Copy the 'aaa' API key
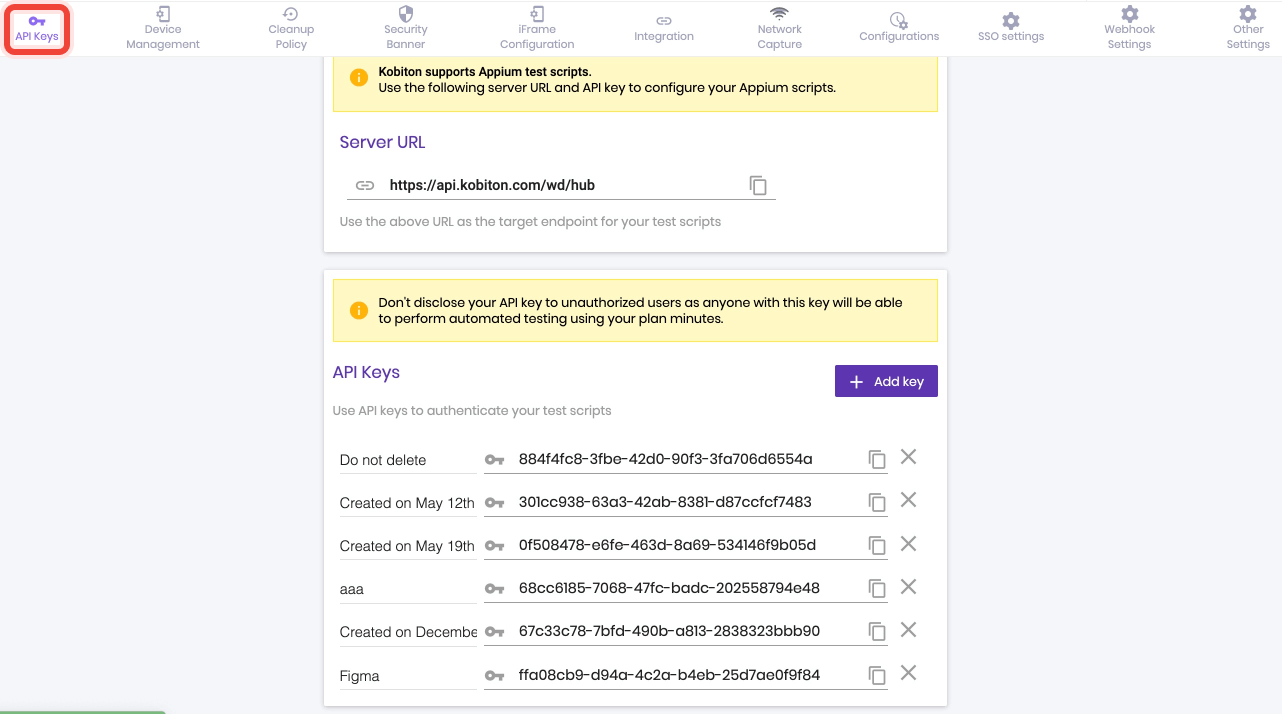Screen dimensions: 1282x714 coord(877,588)
